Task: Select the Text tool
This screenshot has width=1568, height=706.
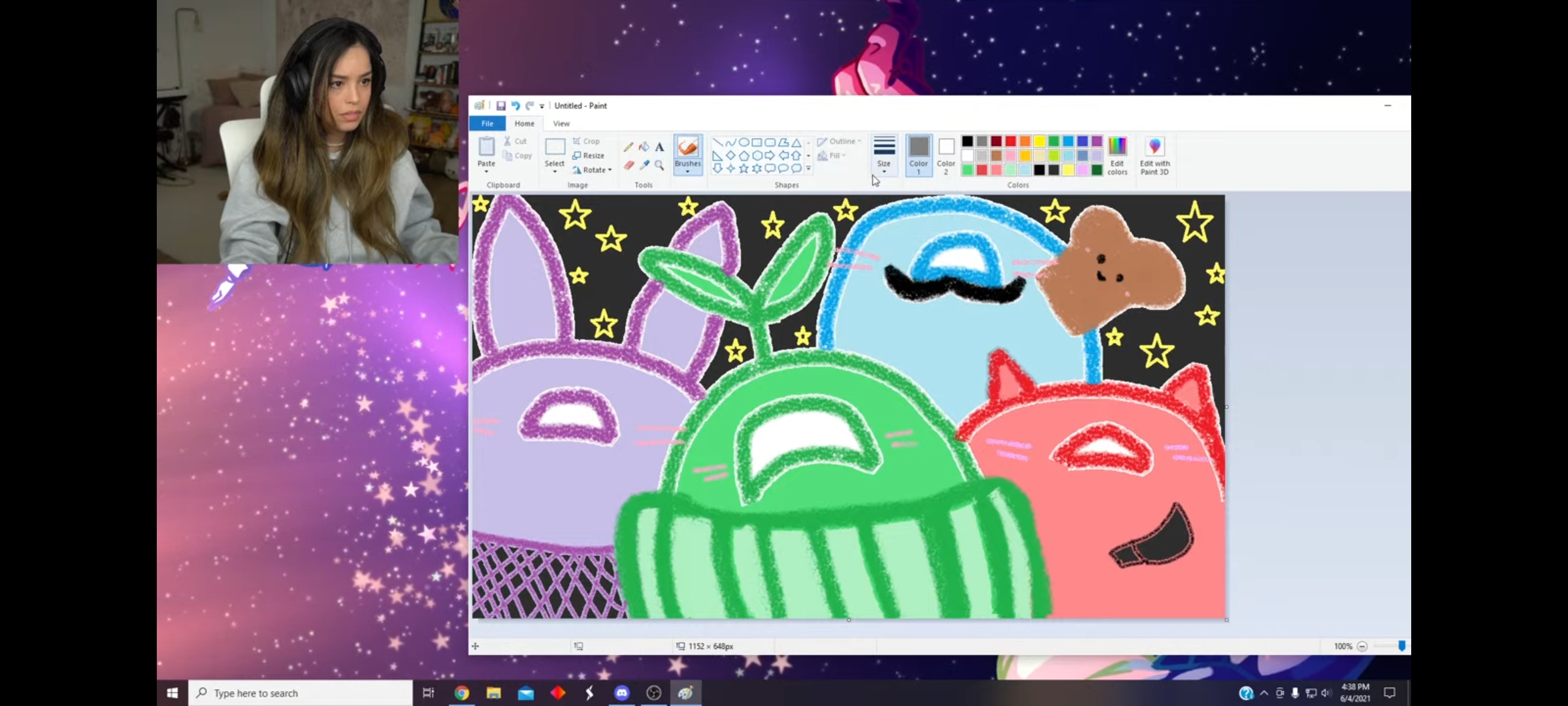Action: pos(659,147)
